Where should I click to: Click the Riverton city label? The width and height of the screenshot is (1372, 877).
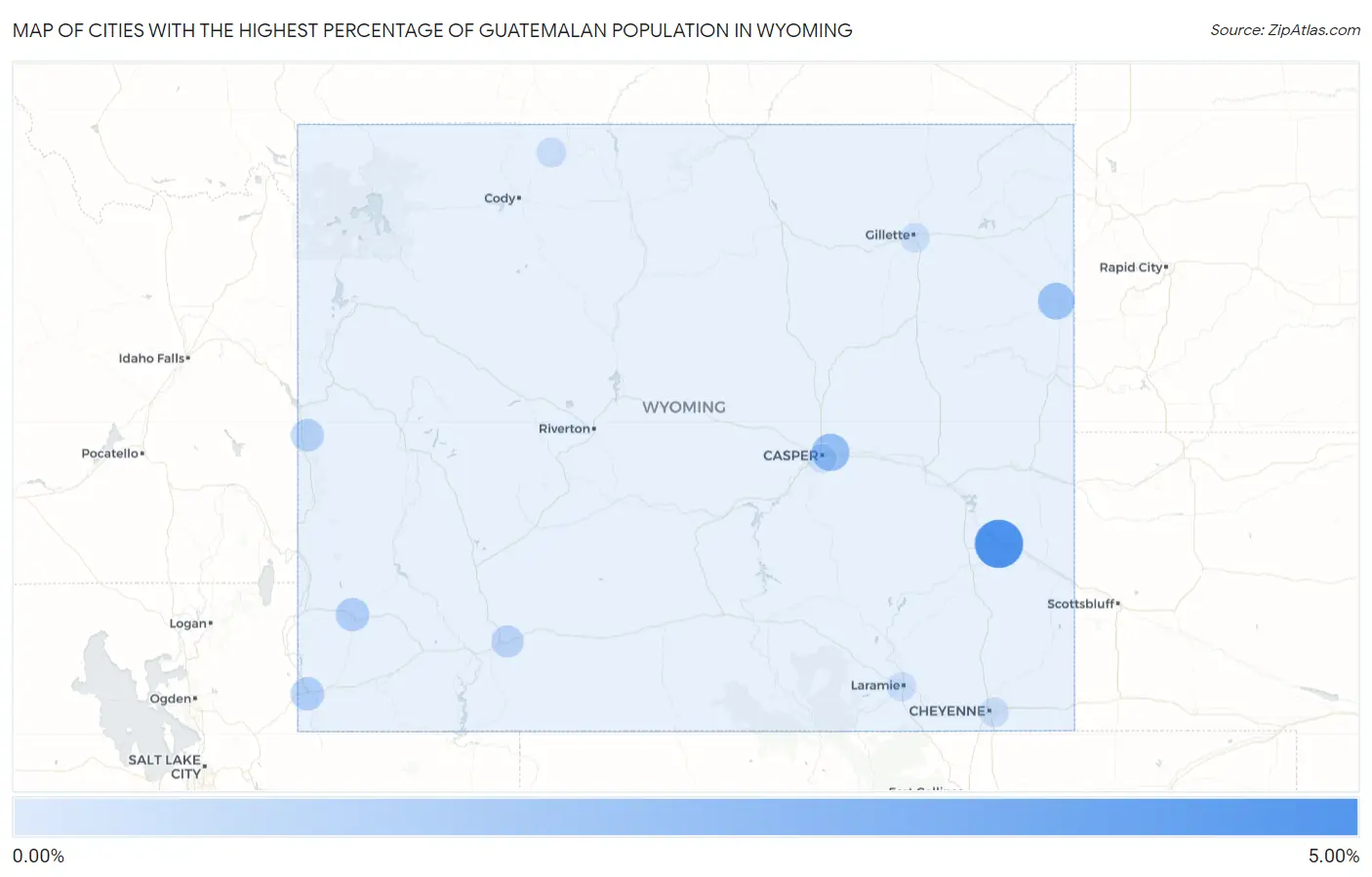[564, 428]
